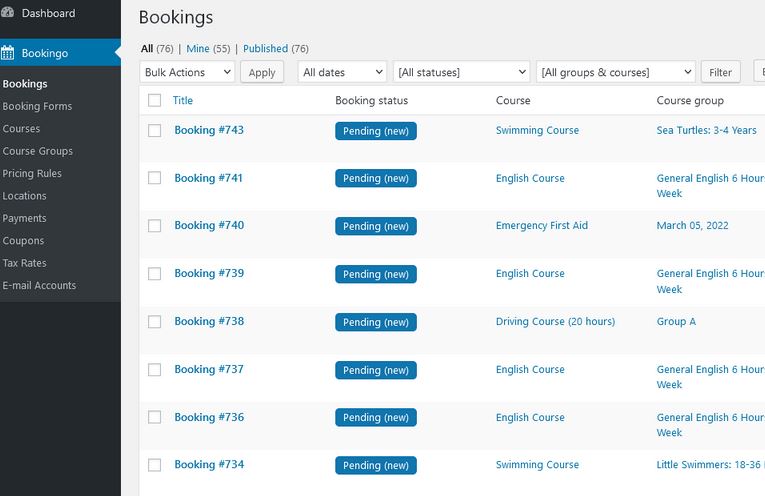The width and height of the screenshot is (765, 496).
Task: Click the Bookingo calendar icon
Action: pos(8,52)
